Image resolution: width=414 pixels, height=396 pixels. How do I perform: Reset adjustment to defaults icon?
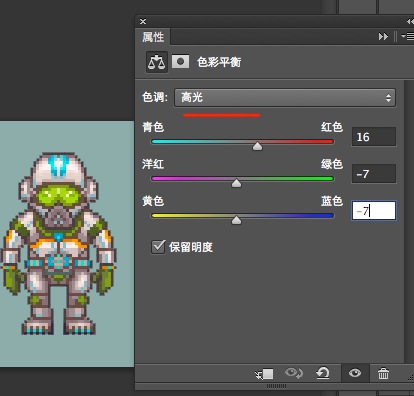[x=323, y=373]
